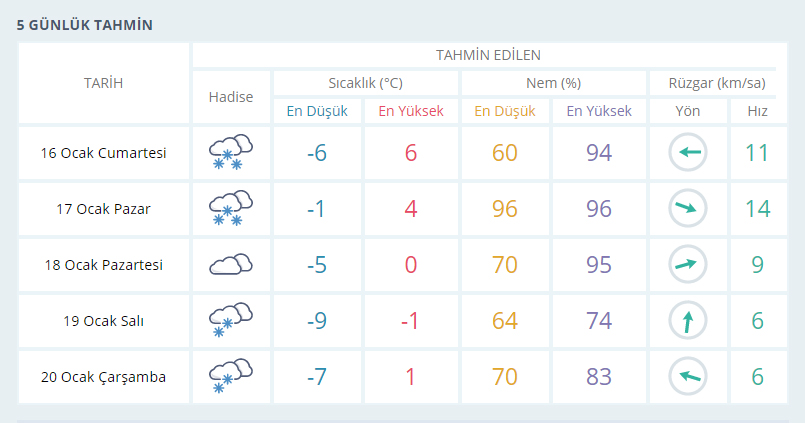Image resolution: width=805 pixels, height=423 pixels.
Task: Click the snow icon for 20 Ocak Çarşamba
Action: click(230, 377)
